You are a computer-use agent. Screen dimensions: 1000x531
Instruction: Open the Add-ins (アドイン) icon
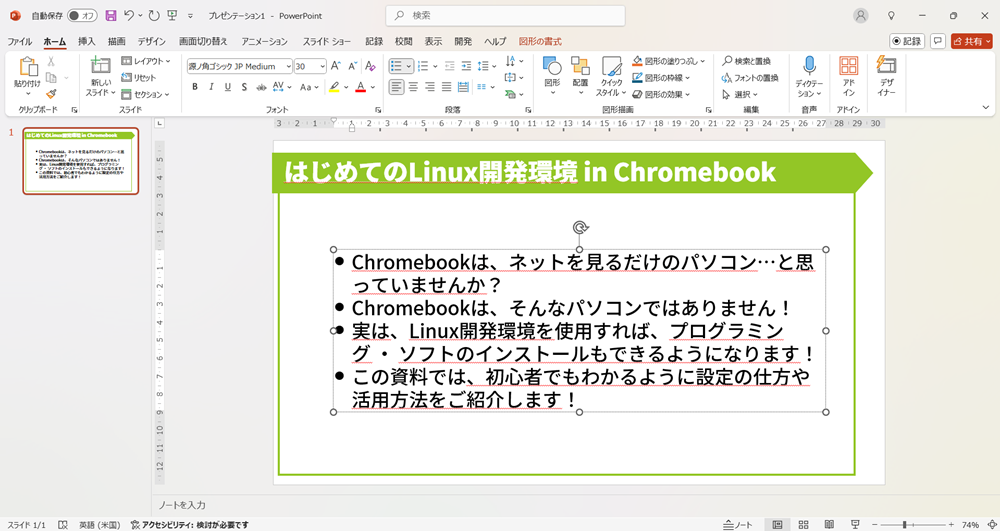[x=848, y=66]
